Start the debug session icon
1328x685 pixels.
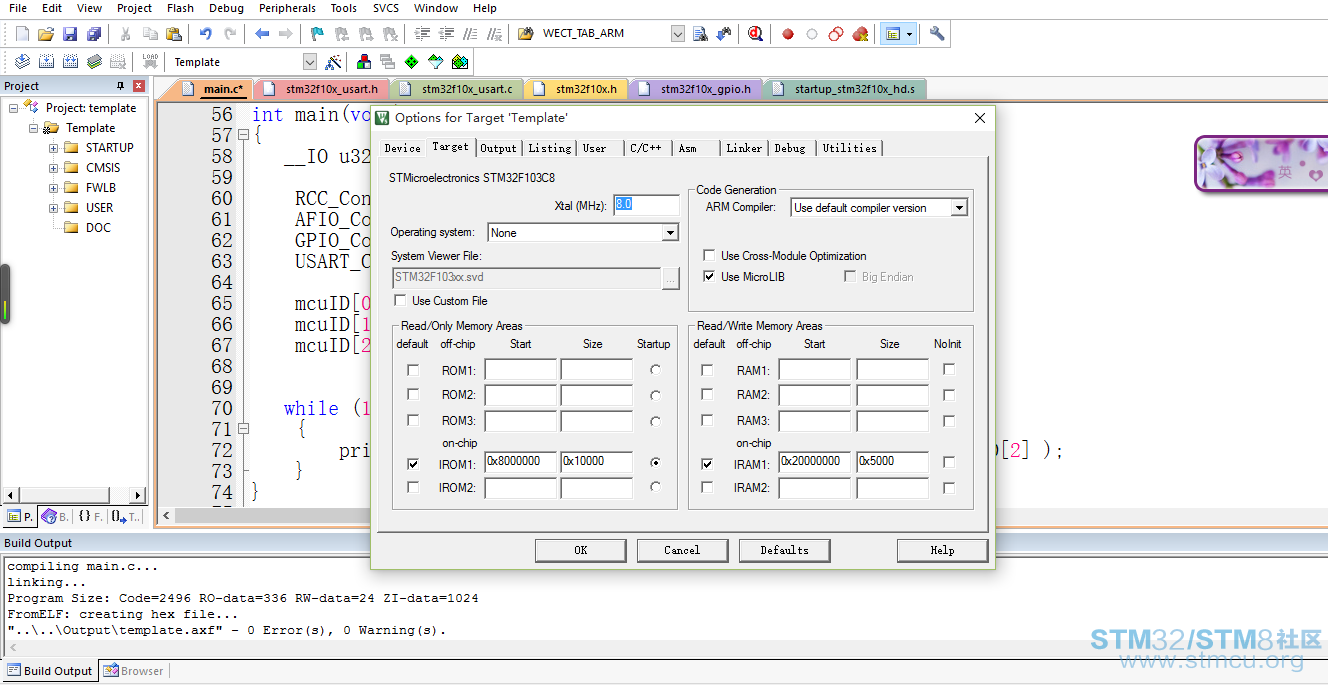[755, 34]
